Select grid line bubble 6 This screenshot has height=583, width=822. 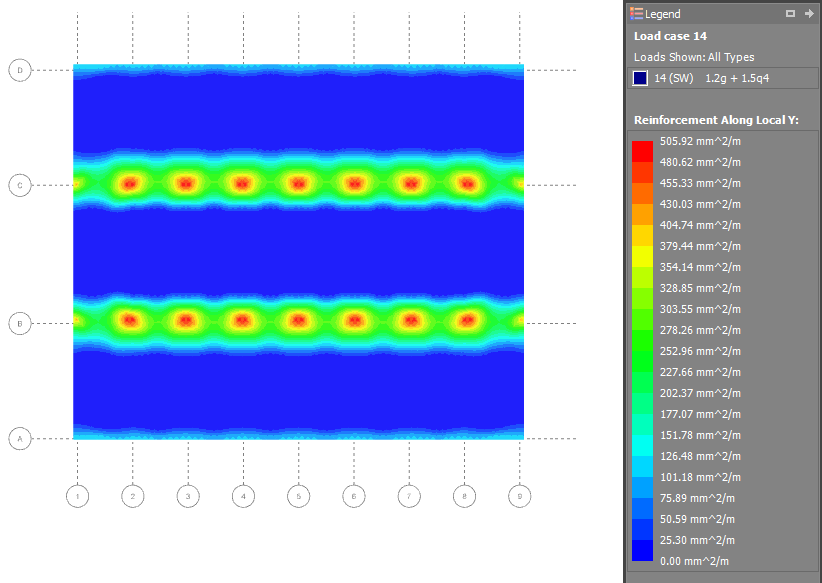click(x=354, y=496)
